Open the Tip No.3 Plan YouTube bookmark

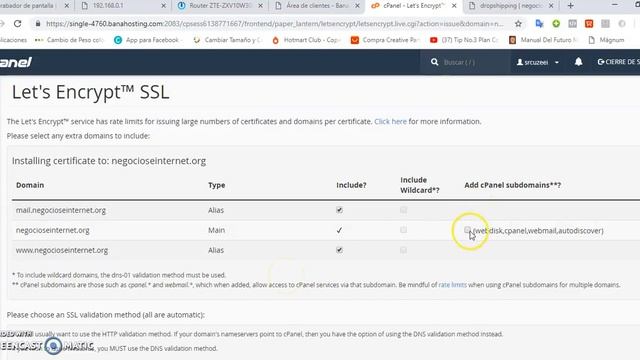coord(464,40)
